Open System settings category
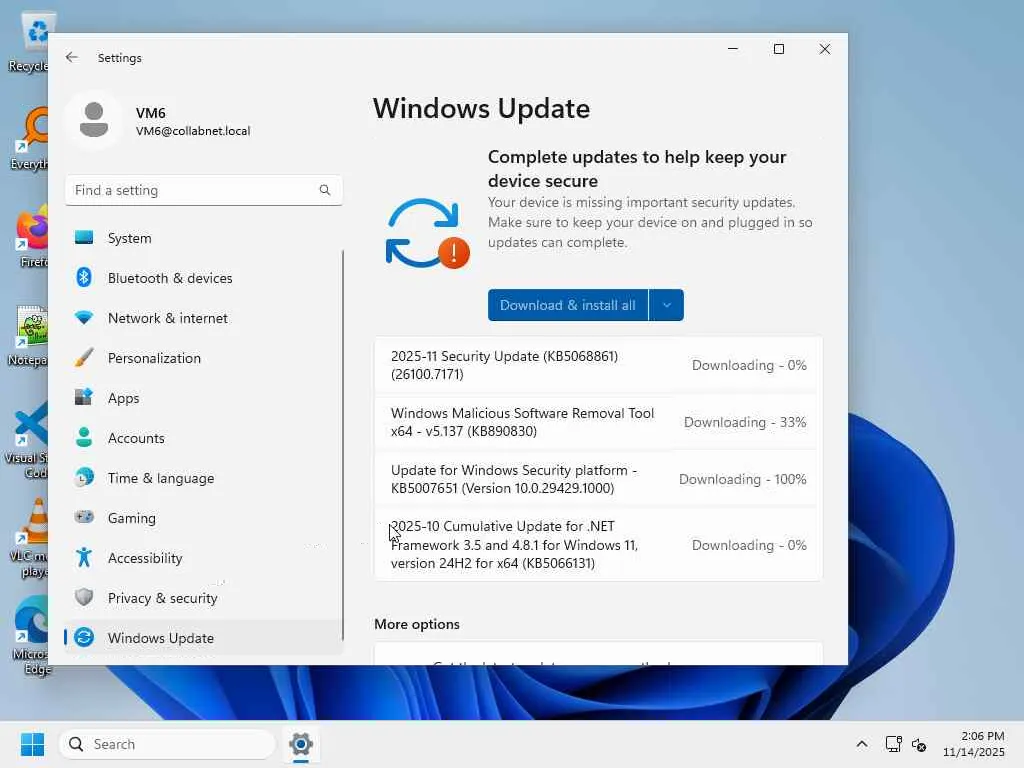1024x768 pixels. (203, 238)
